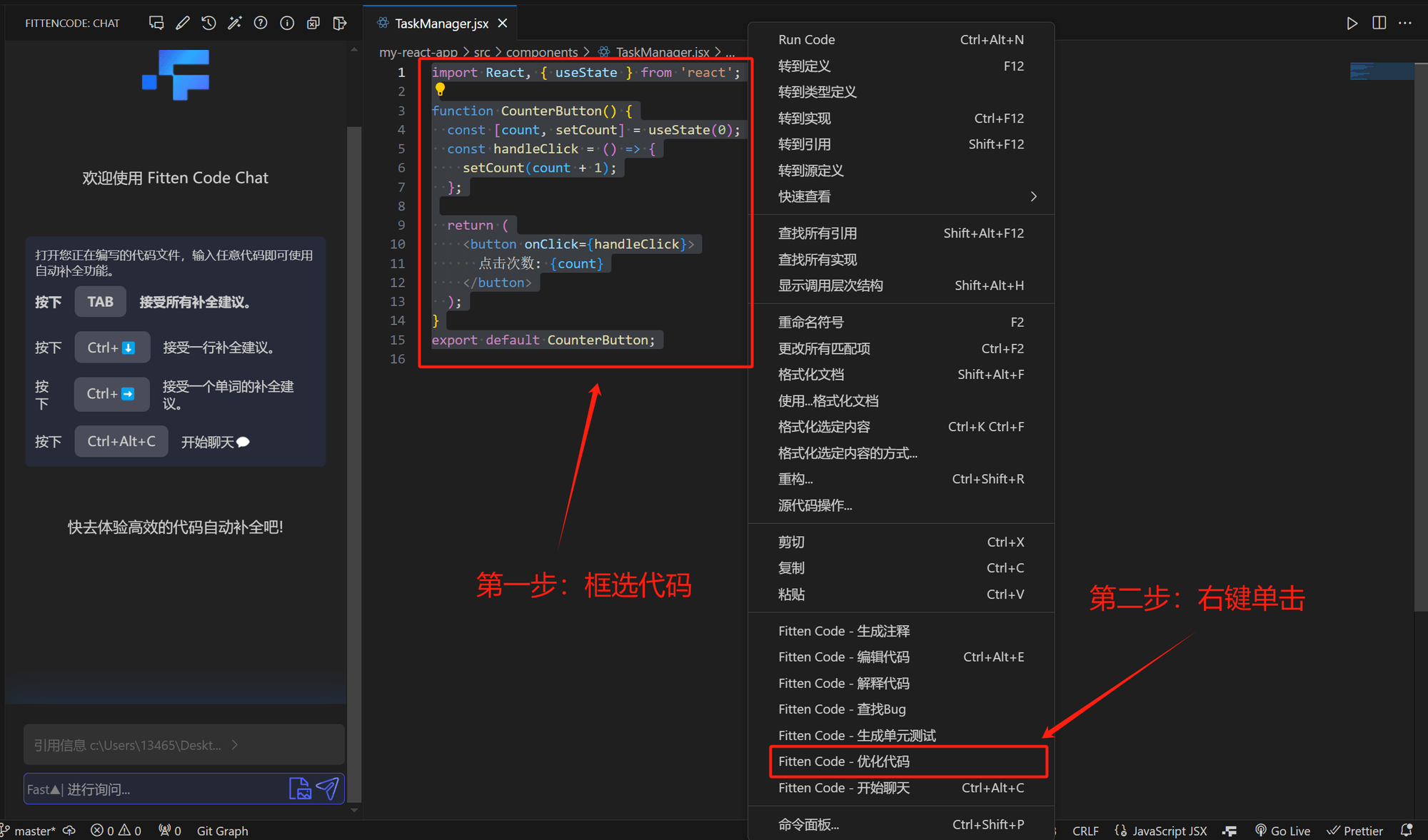Expand the 快速查看 submenu arrow
1428x840 pixels.
(x=1033, y=196)
